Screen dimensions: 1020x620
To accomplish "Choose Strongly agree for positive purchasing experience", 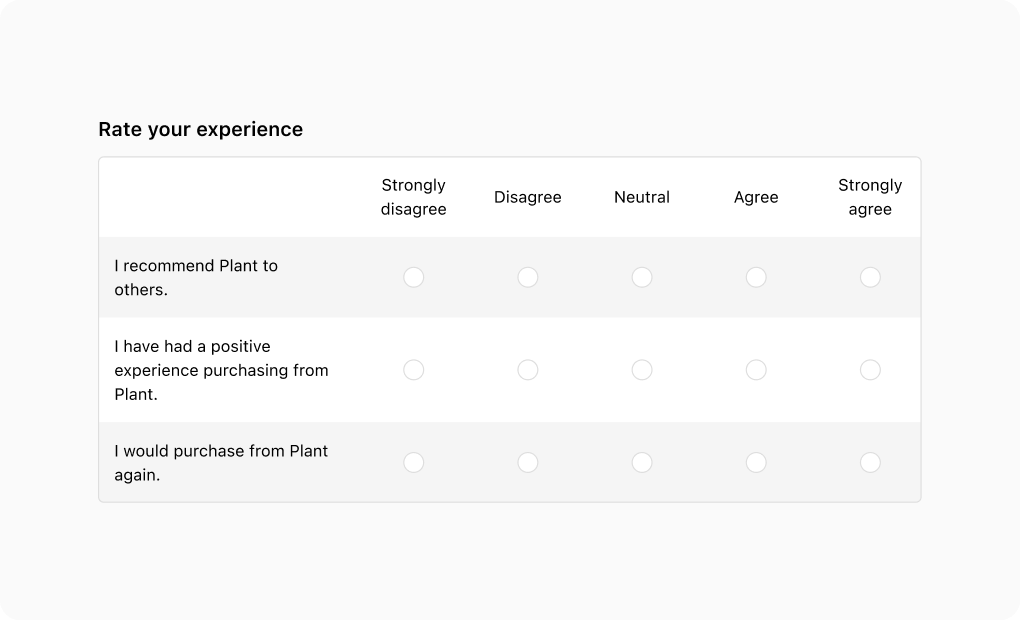I will pos(870,370).
